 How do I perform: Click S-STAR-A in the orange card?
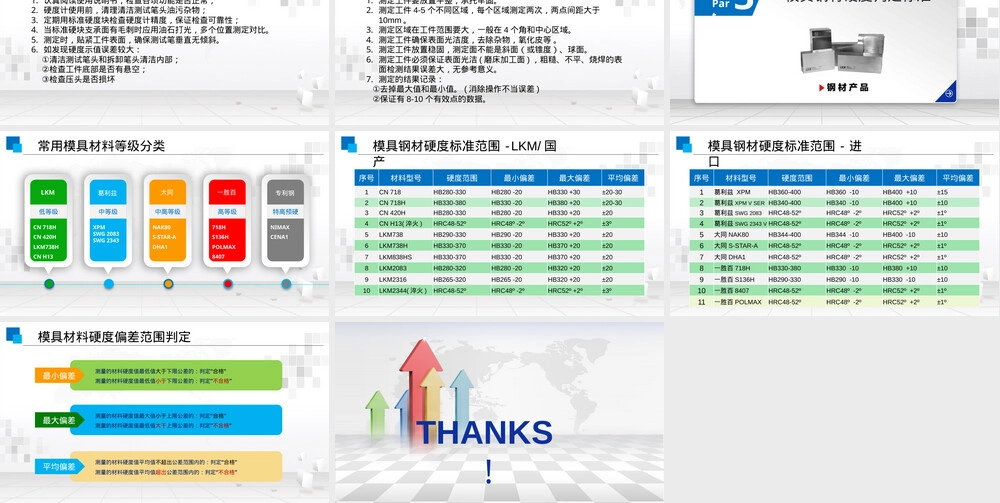165,237
